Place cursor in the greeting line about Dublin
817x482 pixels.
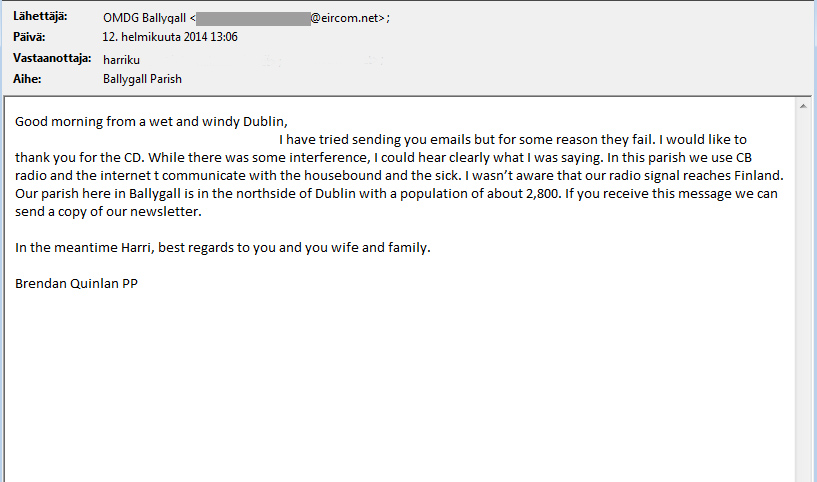click(x=151, y=121)
